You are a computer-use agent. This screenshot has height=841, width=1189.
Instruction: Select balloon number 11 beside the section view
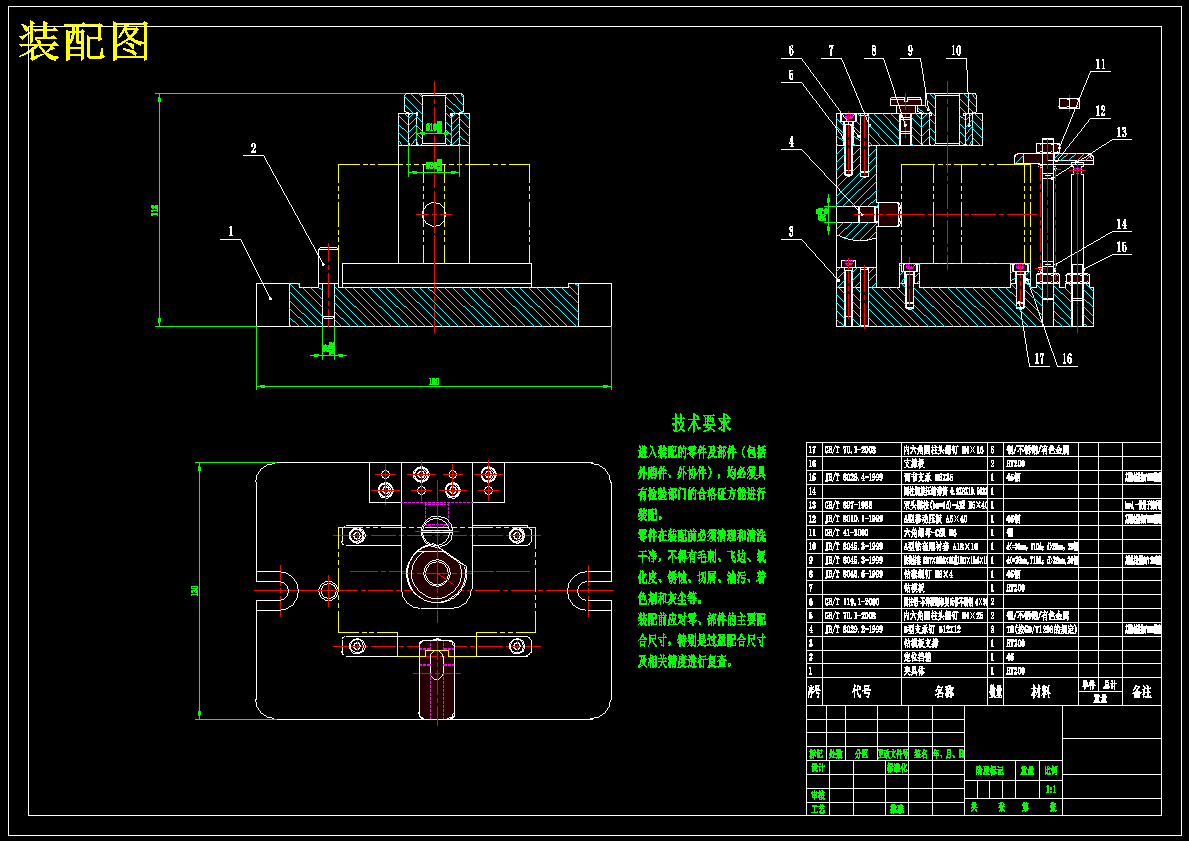1100,64
